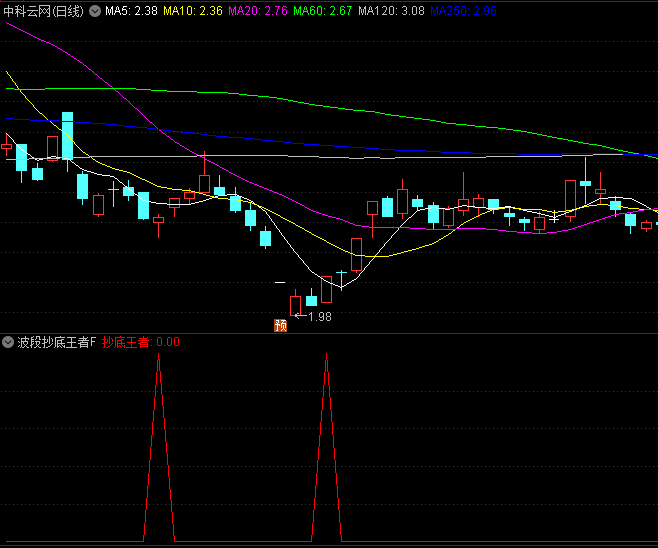The image size is (658, 548).
Task: Click the 1.98 low price label
Action: click(x=320, y=317)
